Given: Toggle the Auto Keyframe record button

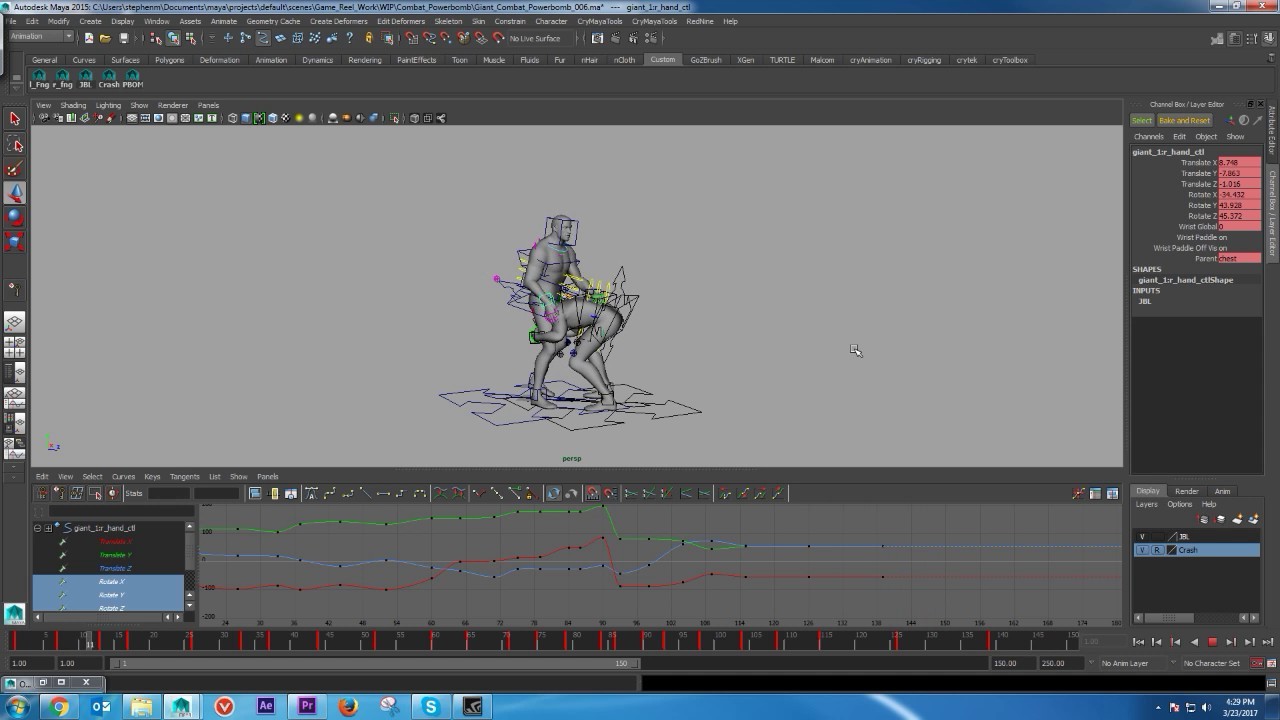Looking at the screenshot, I should 1256,663.
